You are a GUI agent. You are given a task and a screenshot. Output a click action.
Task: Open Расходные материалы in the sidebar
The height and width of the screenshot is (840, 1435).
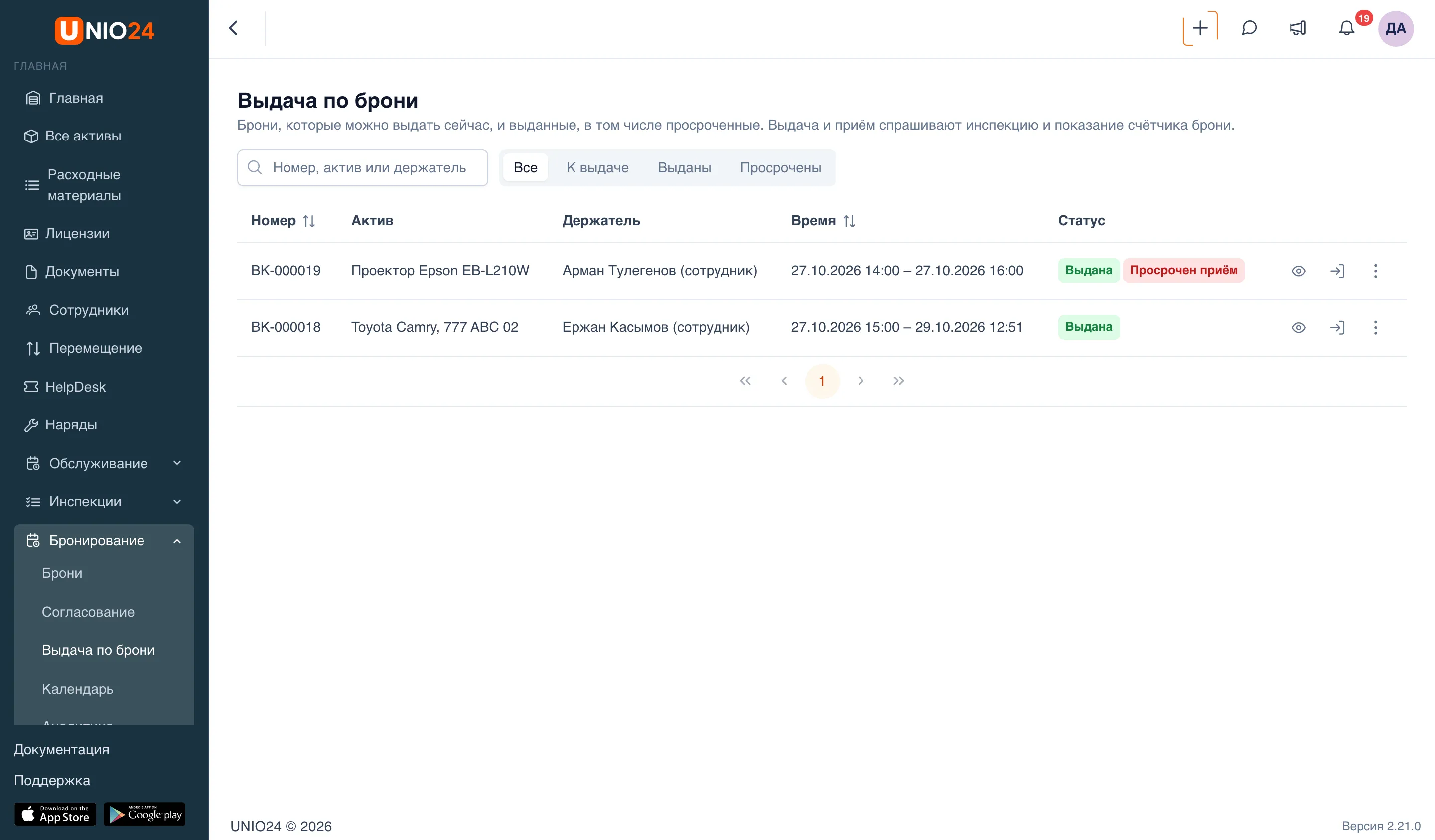(x=104, y=184)
